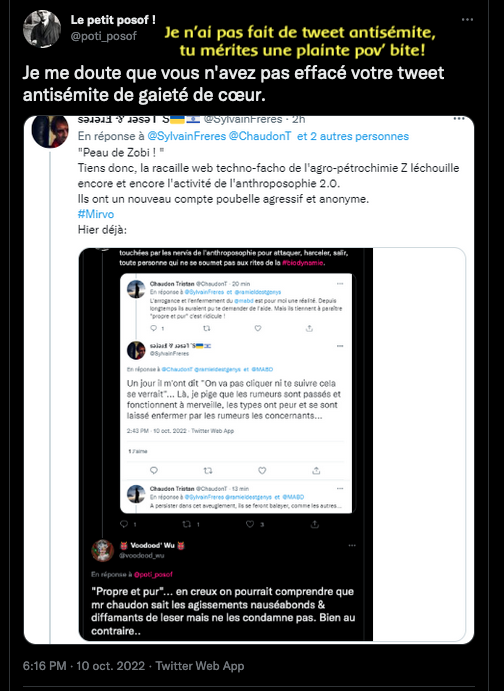Screen dimensions: 504x691
Task: Open the @SylvainFreres mention link
Action: [186, 136]
